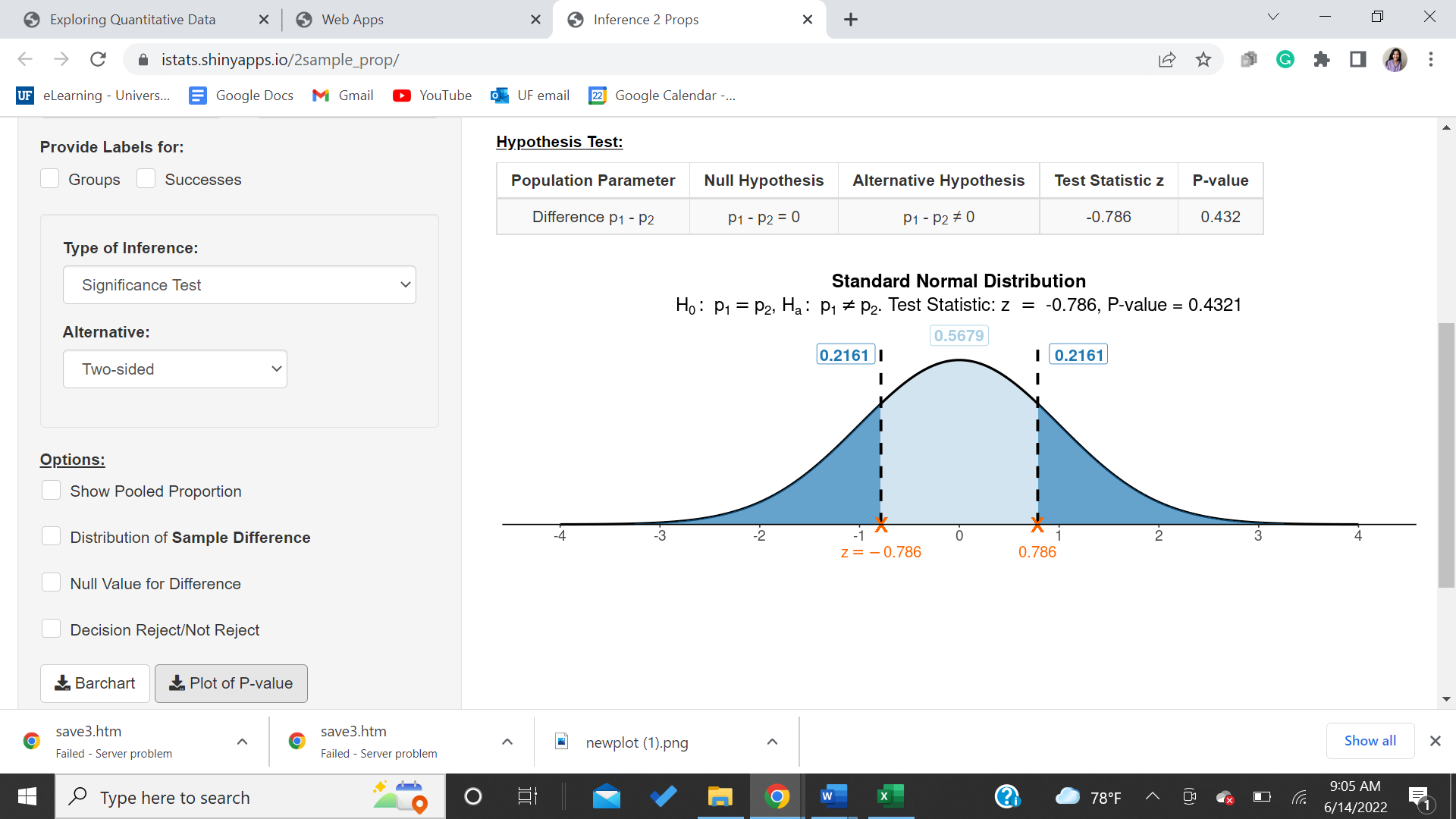
Task: Expand the newplot (1).png download chevron
Action: tap(771, 742)
